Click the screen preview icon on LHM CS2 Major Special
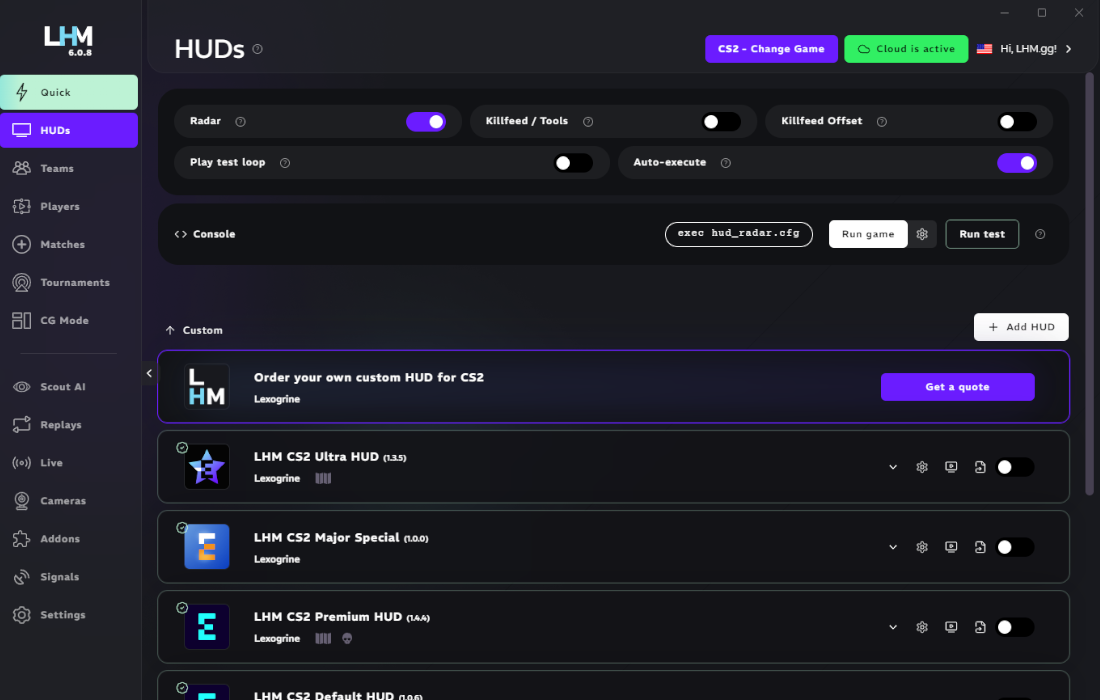 [x=950, y=547]
